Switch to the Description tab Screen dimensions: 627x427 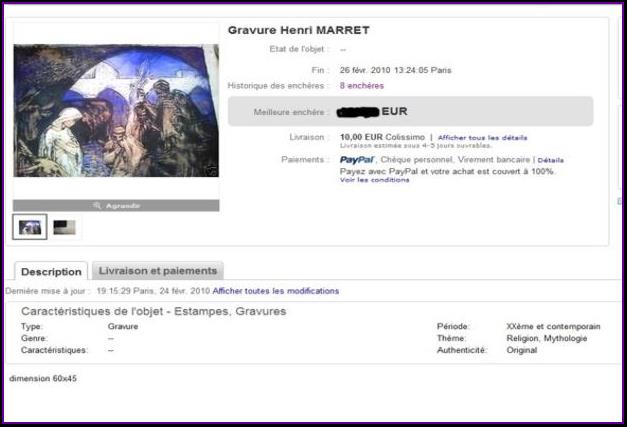(51, 271)
